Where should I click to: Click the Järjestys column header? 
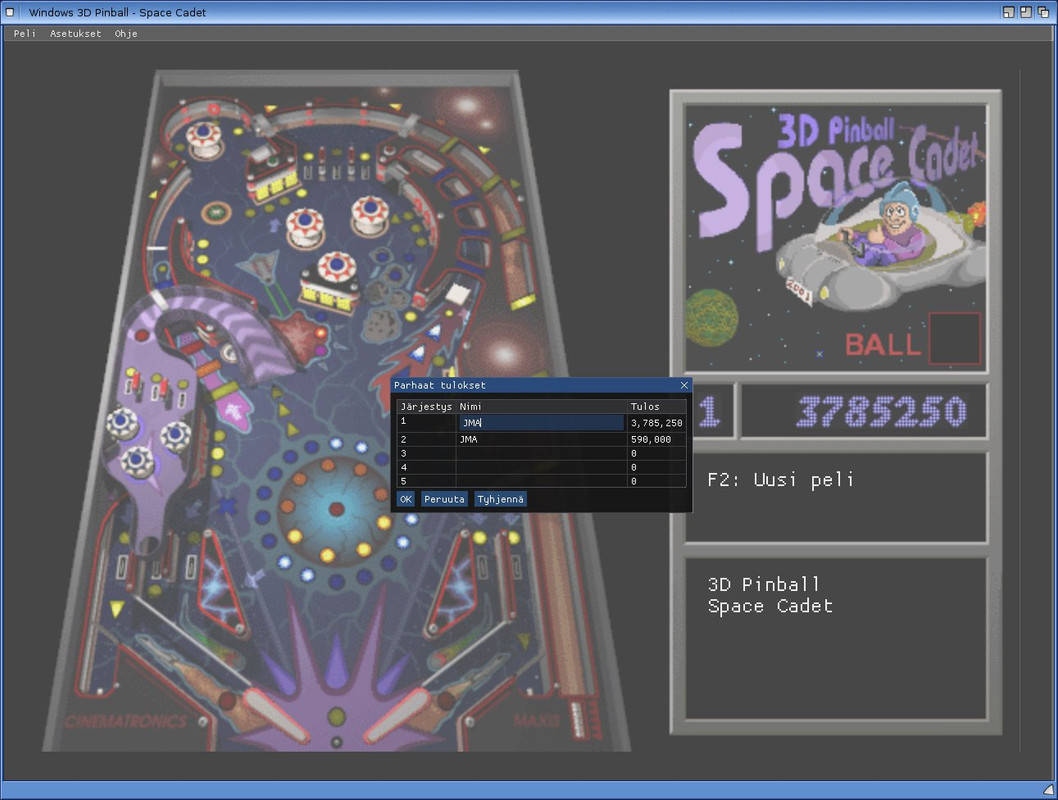(426, 406)
